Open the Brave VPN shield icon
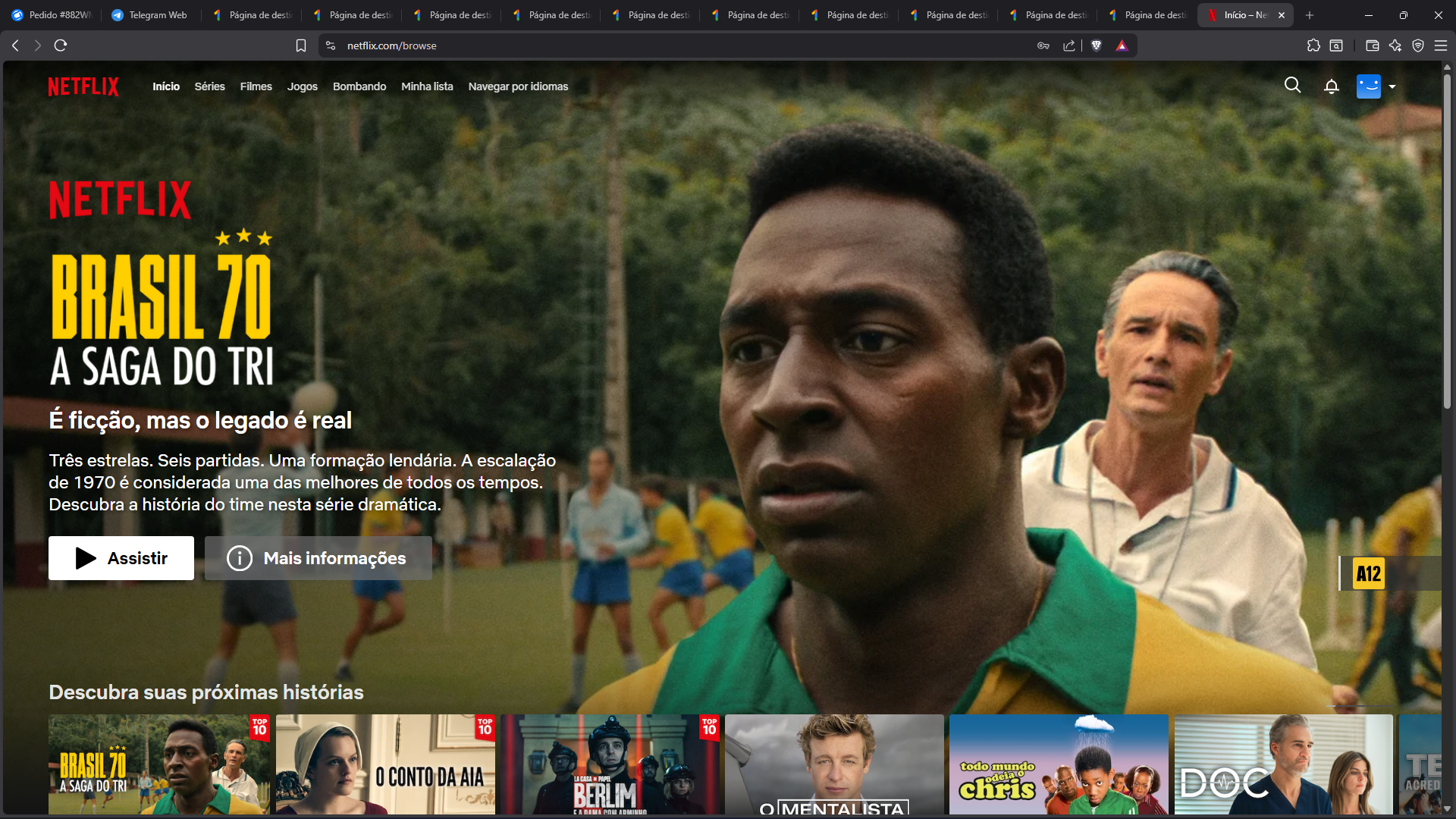The height and width of the screenshot is (819, 1456). click(x=1418, y=45)
